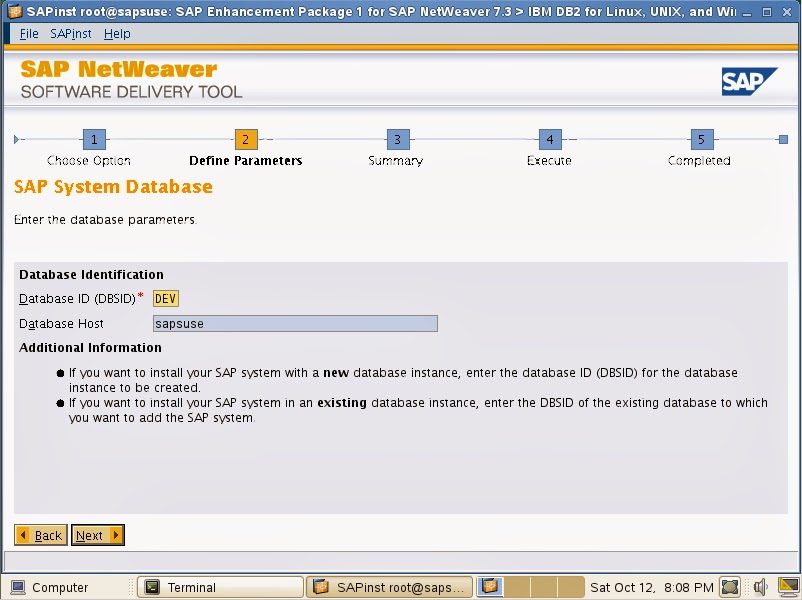Click the folder icon on the taskbar
Viewport: 802px width, 600px height.
tap(488, 587)
